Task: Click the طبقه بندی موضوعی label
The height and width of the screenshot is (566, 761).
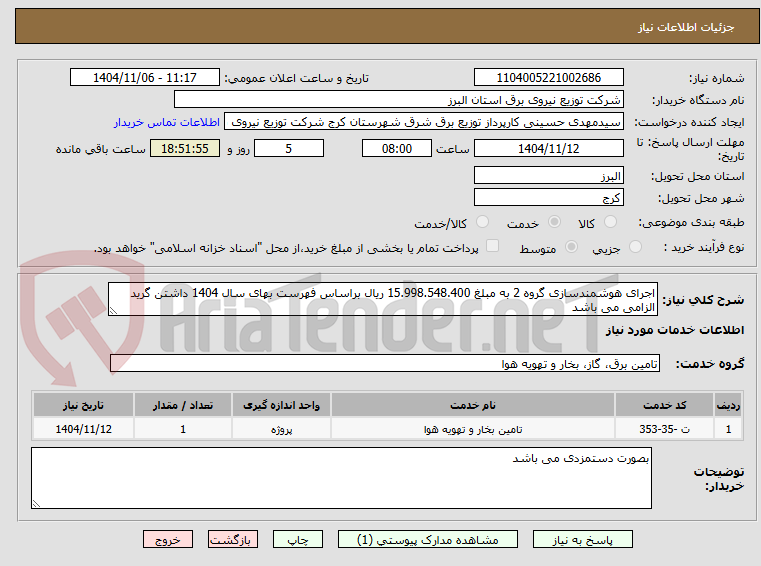Action: click(691, 222)
